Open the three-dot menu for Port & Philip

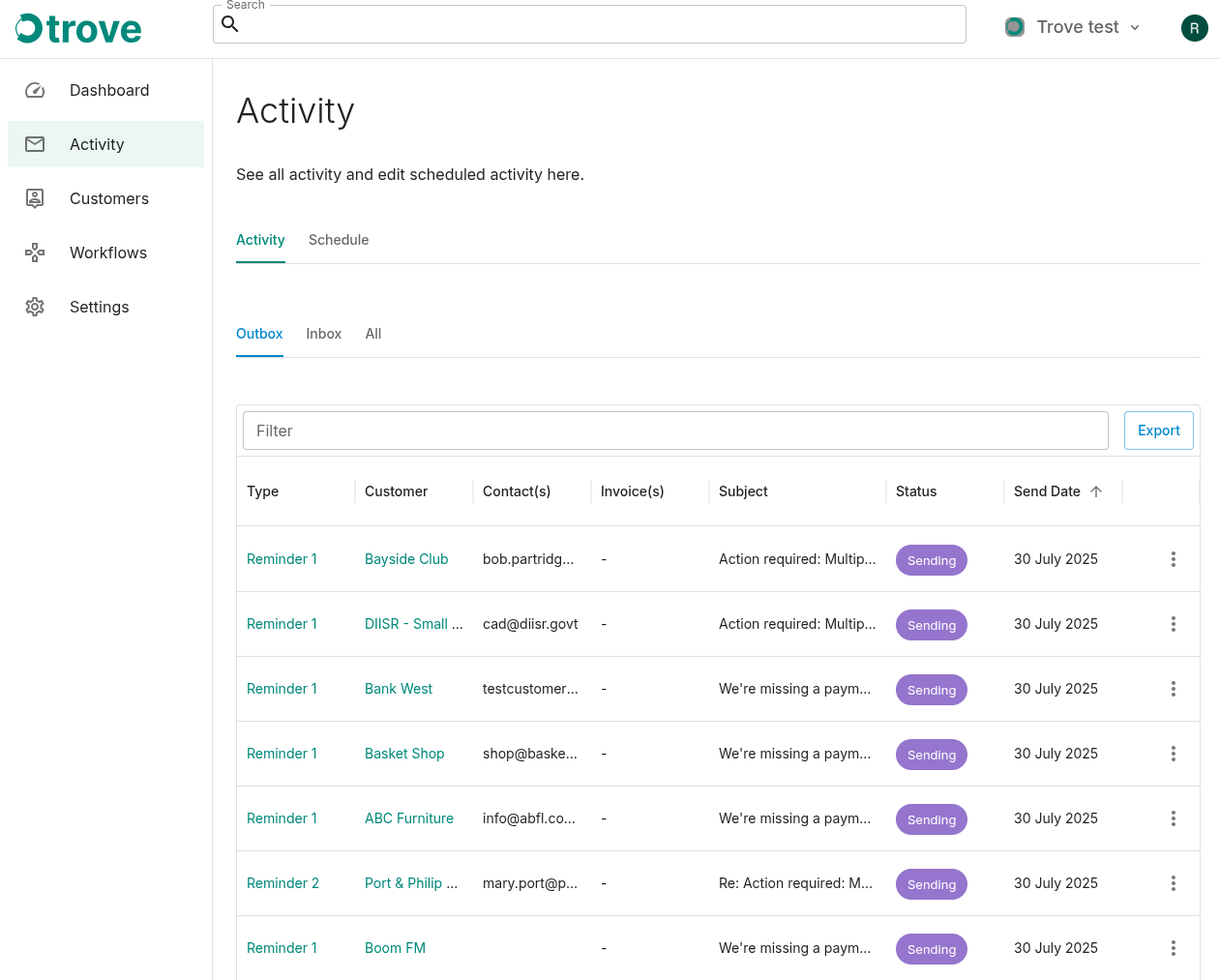click(x=1173, y=882)
